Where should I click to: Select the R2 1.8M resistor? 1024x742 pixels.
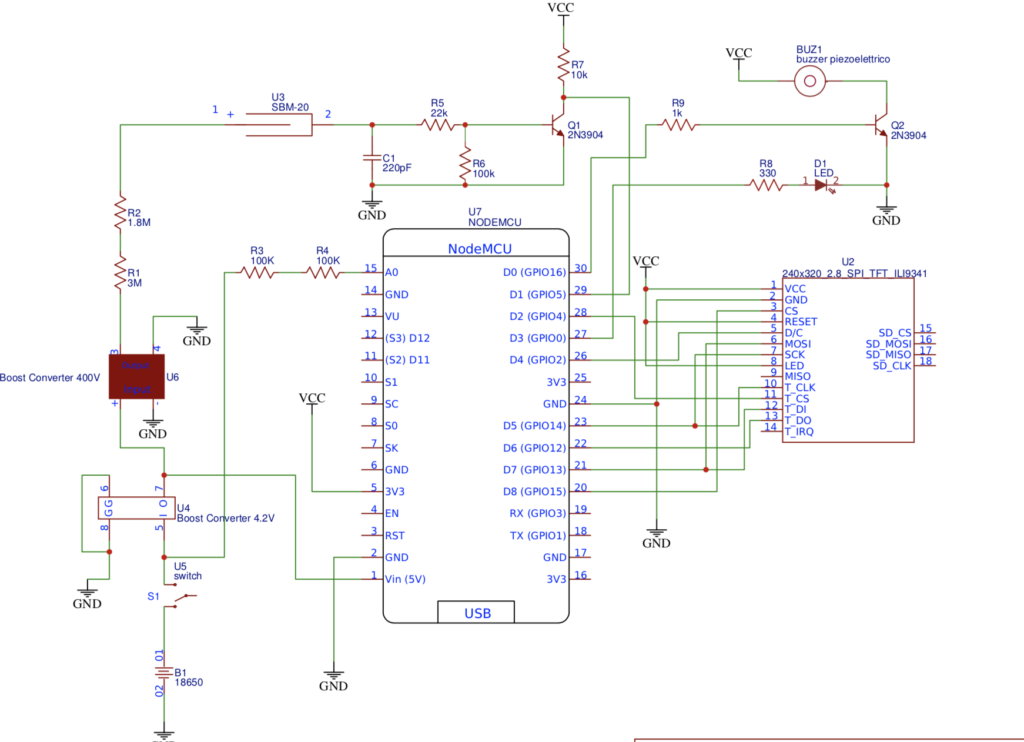coord(120,212)
